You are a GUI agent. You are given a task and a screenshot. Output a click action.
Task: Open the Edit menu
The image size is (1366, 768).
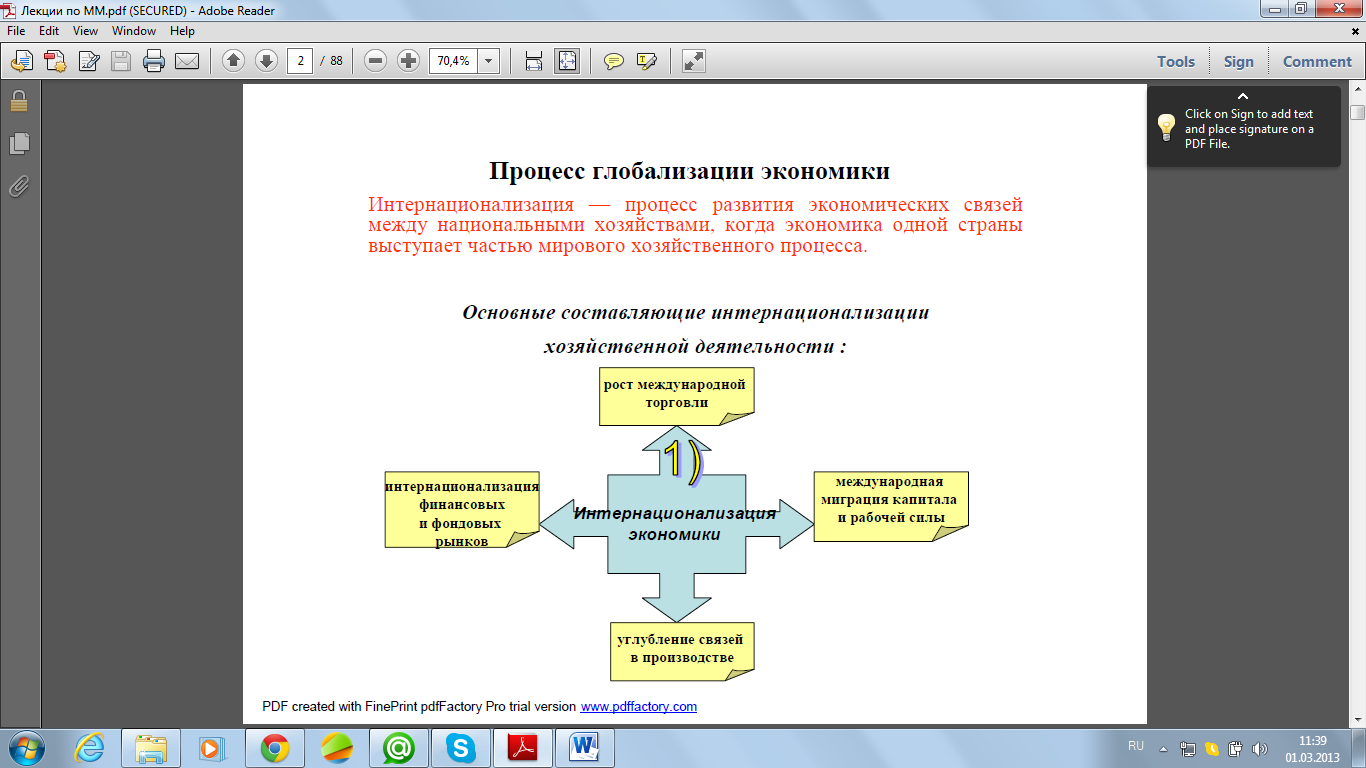[49, 31]
